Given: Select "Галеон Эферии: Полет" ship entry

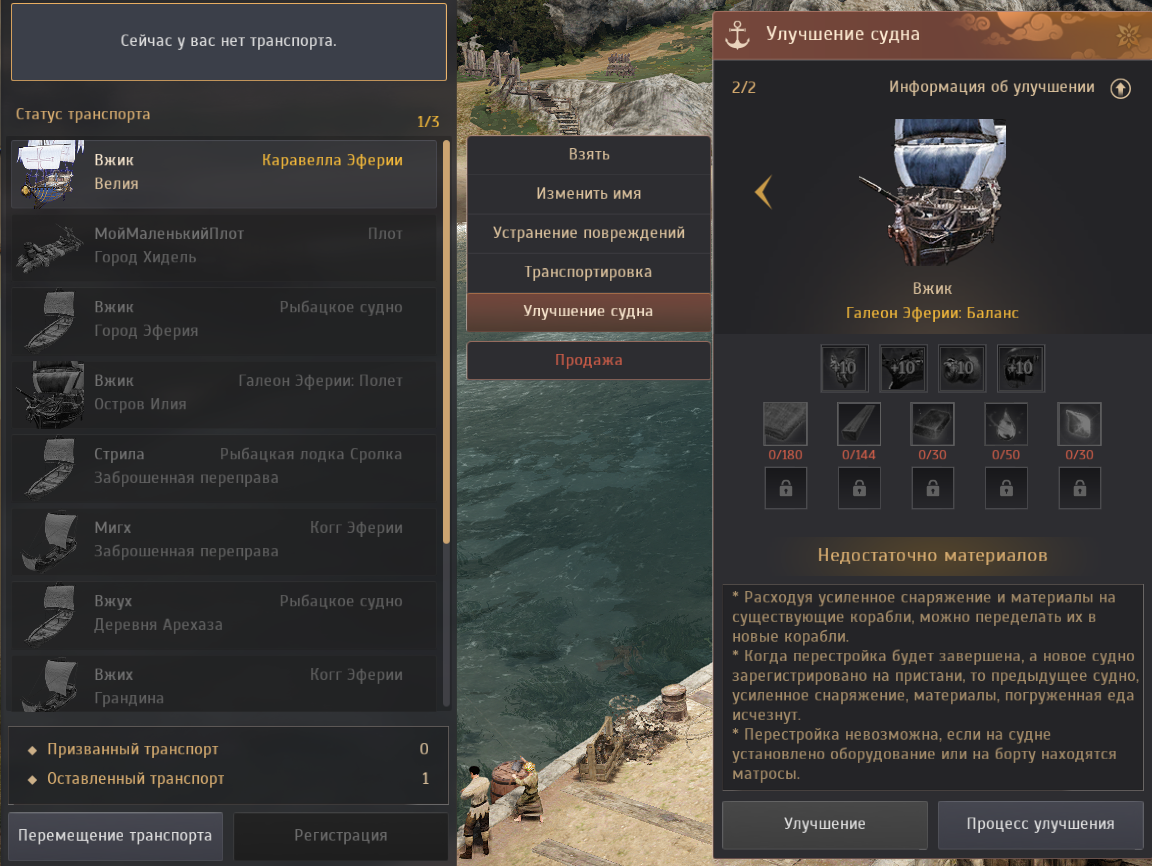Looking at the screenshot, I should click(223, 393).
